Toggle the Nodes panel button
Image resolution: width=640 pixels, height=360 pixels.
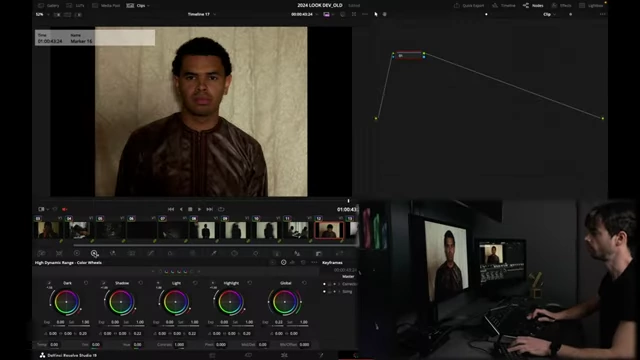(533, 6)
